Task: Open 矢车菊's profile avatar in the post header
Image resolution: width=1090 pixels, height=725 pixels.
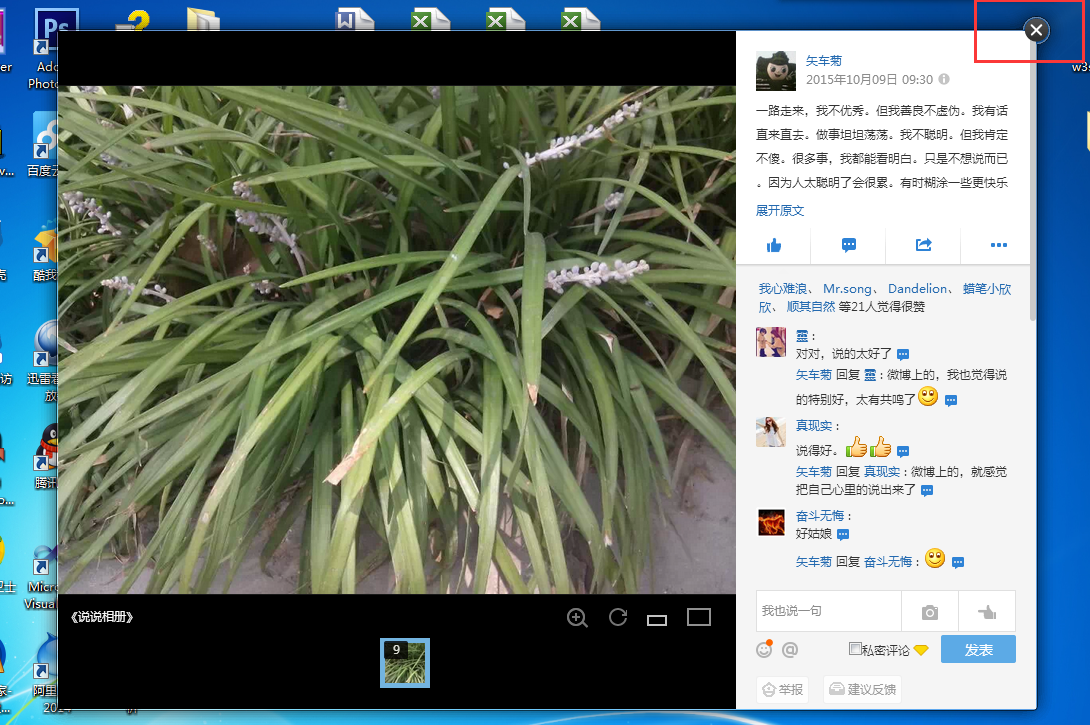Action: click(776, 70)
